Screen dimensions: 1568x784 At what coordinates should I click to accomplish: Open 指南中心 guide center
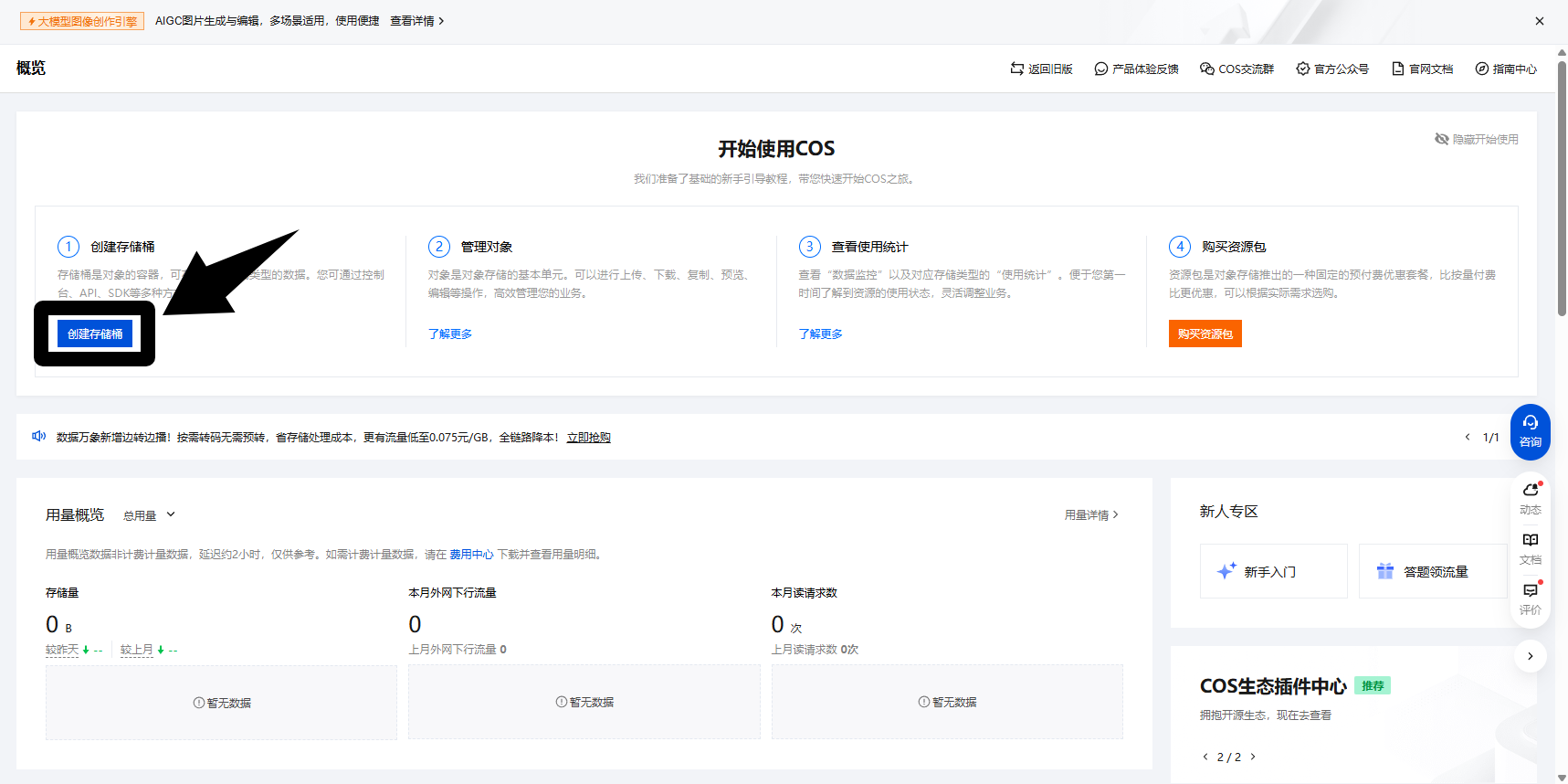(x=1506, y=69)
